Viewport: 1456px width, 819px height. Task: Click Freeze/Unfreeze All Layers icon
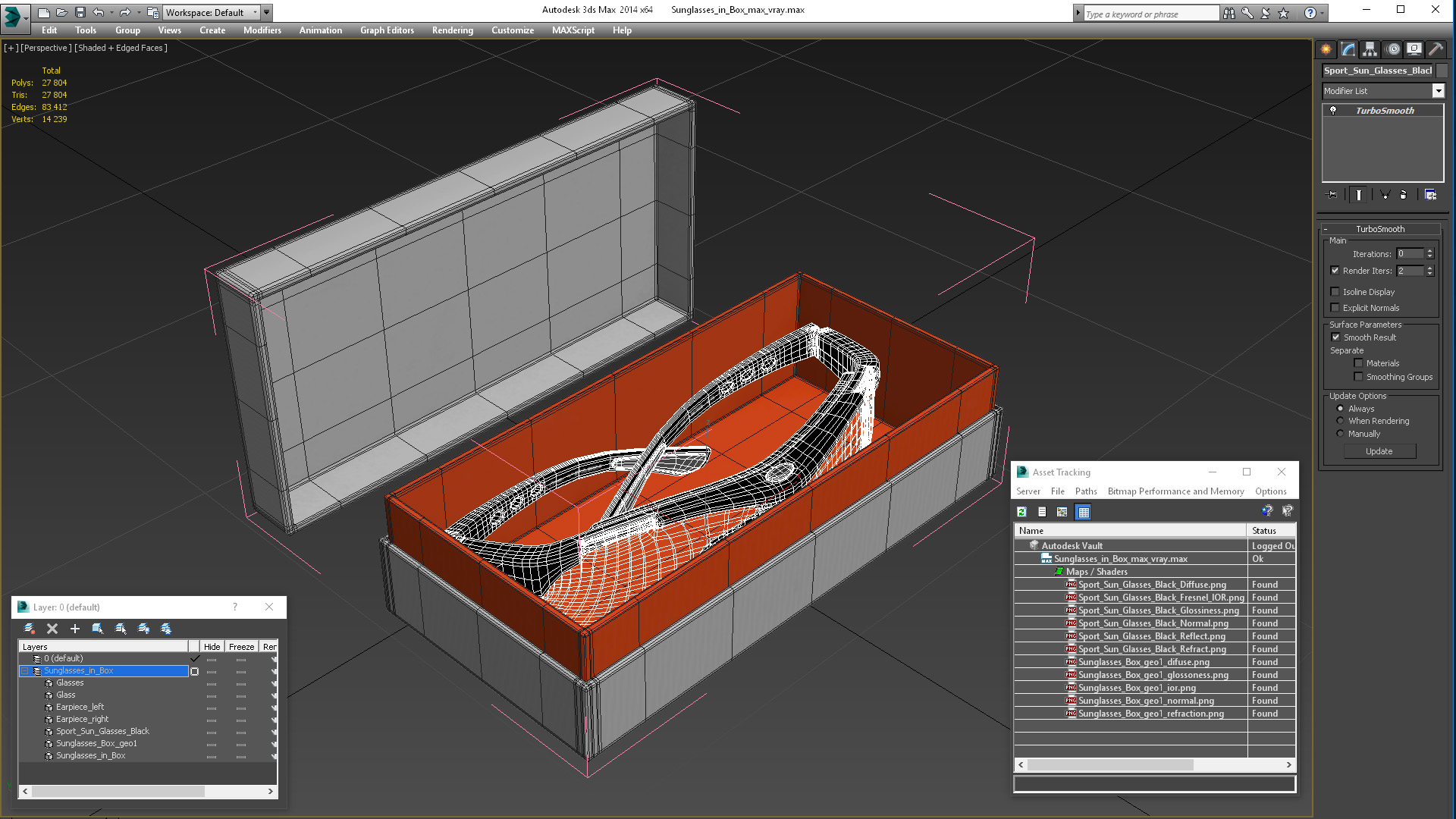point(166,629)
